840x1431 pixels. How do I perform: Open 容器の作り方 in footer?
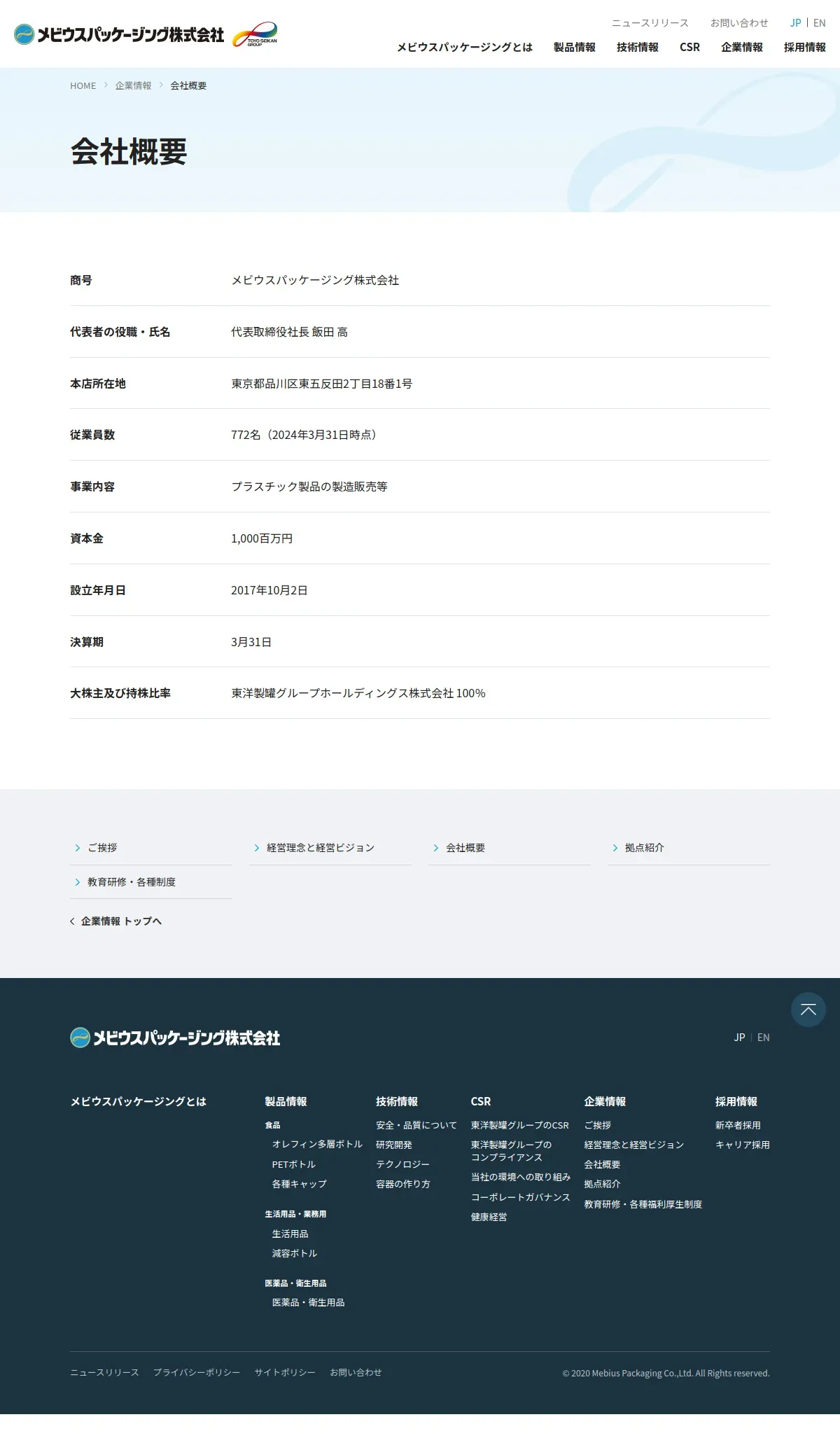pos(403,1184)
